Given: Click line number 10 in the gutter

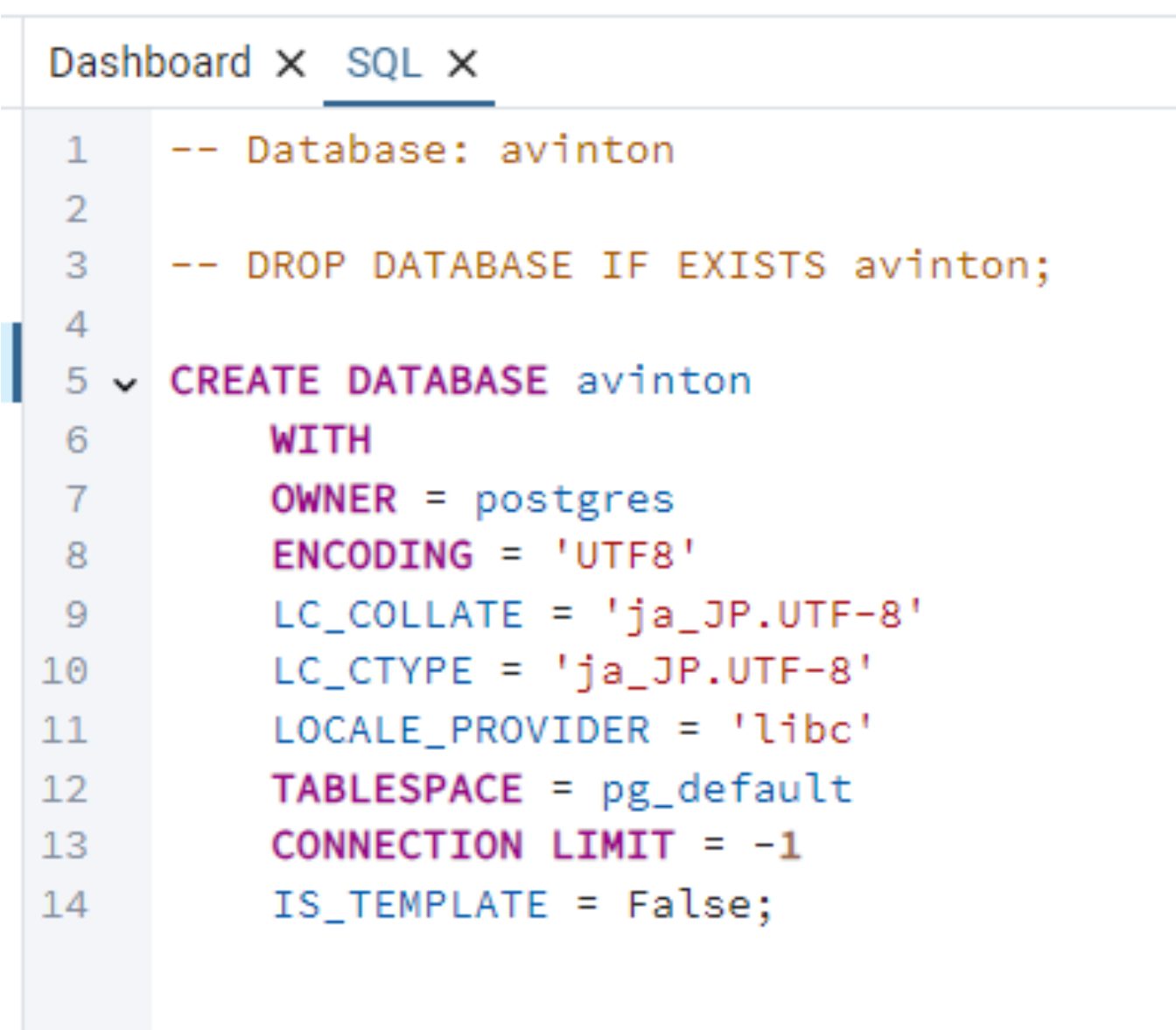Looking at the screenshot, I should 65,672.
